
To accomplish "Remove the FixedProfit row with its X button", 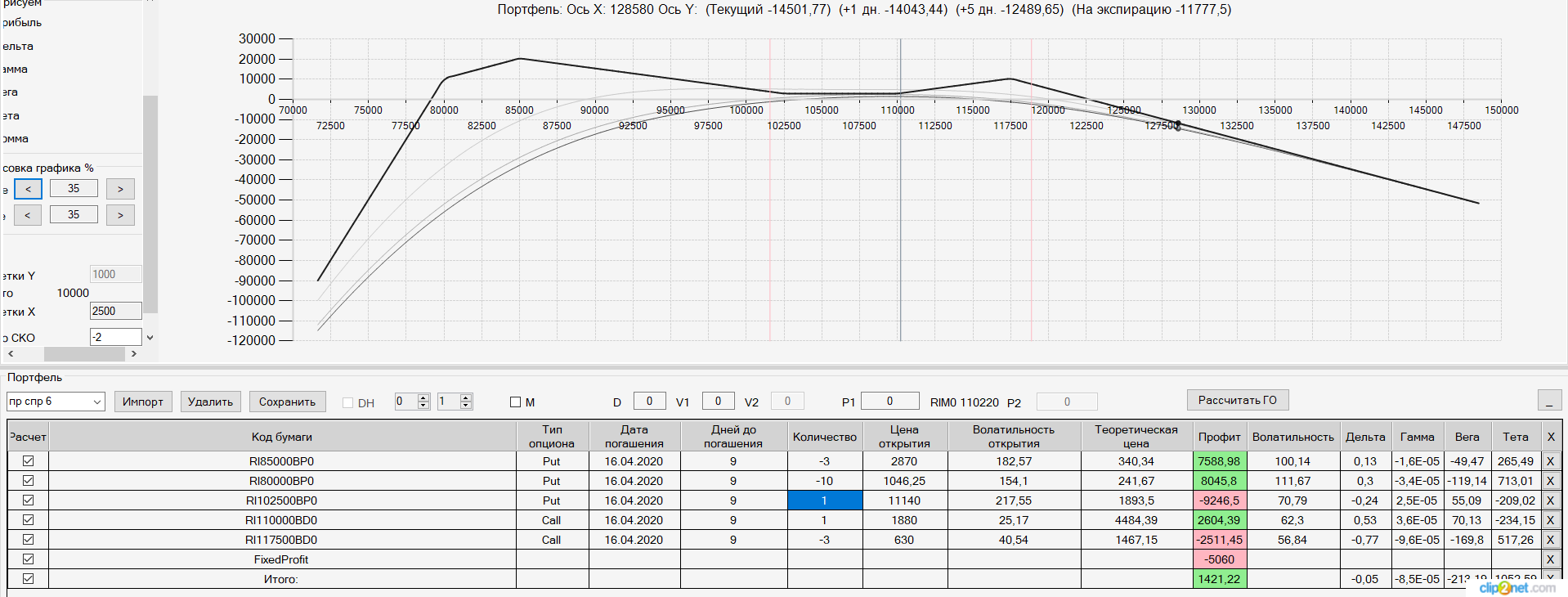I will (x=1550, y=559).
